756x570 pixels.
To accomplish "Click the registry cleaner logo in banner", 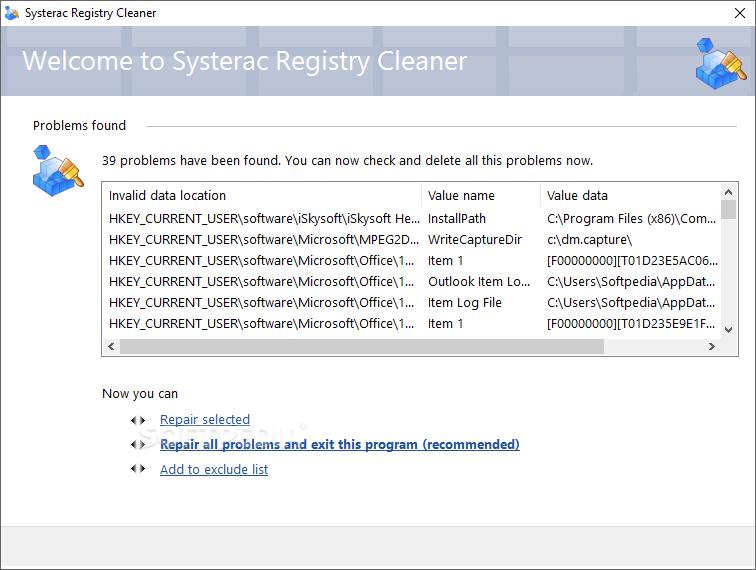I will pyautogui.click(x=721, y=64).
